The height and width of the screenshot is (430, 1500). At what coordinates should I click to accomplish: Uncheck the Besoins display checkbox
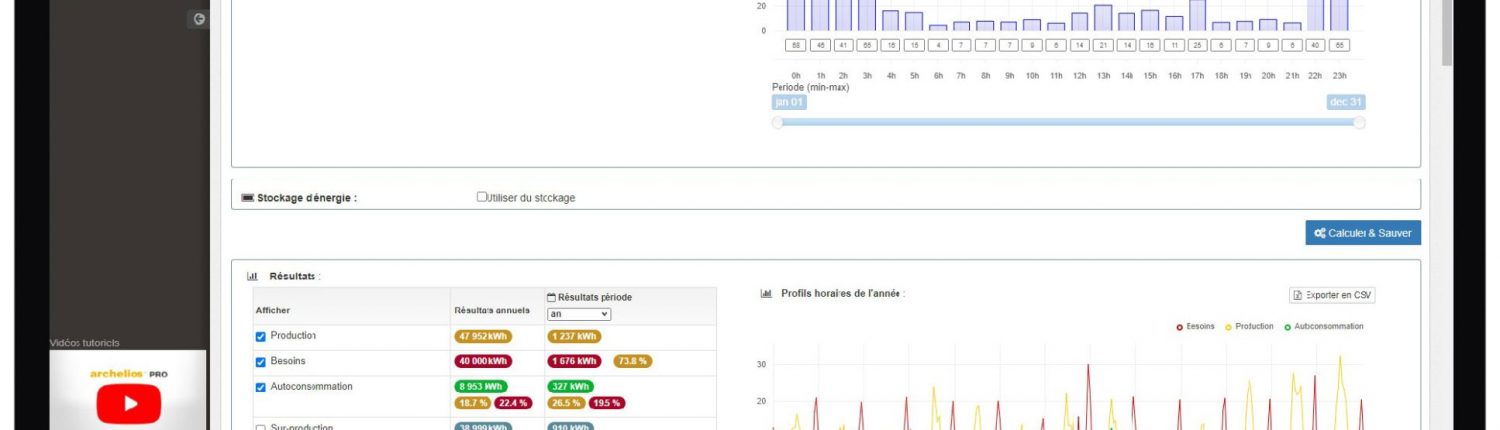point(261,362)
